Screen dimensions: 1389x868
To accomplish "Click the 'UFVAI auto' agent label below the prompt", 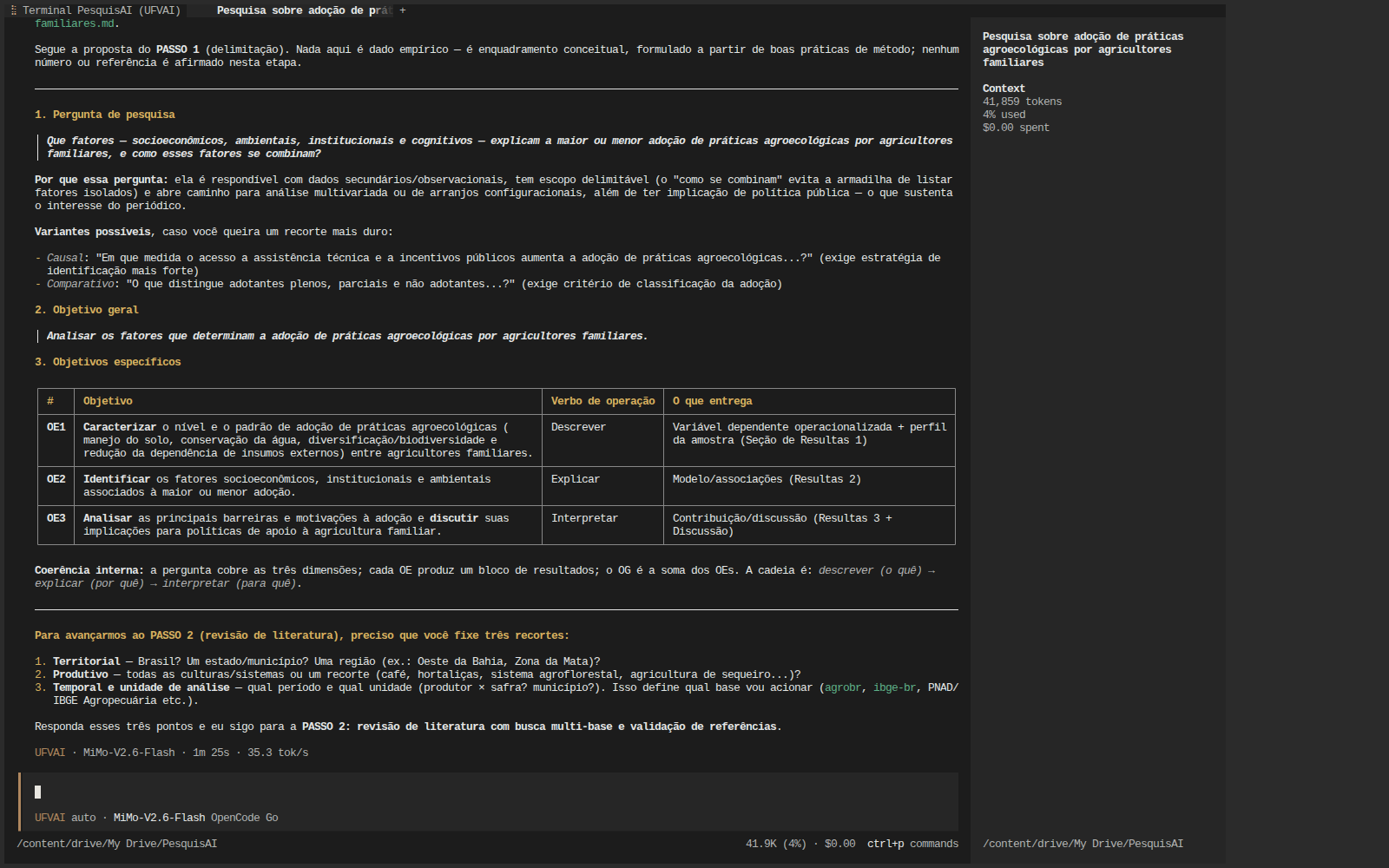I will [x=65, y=818].
